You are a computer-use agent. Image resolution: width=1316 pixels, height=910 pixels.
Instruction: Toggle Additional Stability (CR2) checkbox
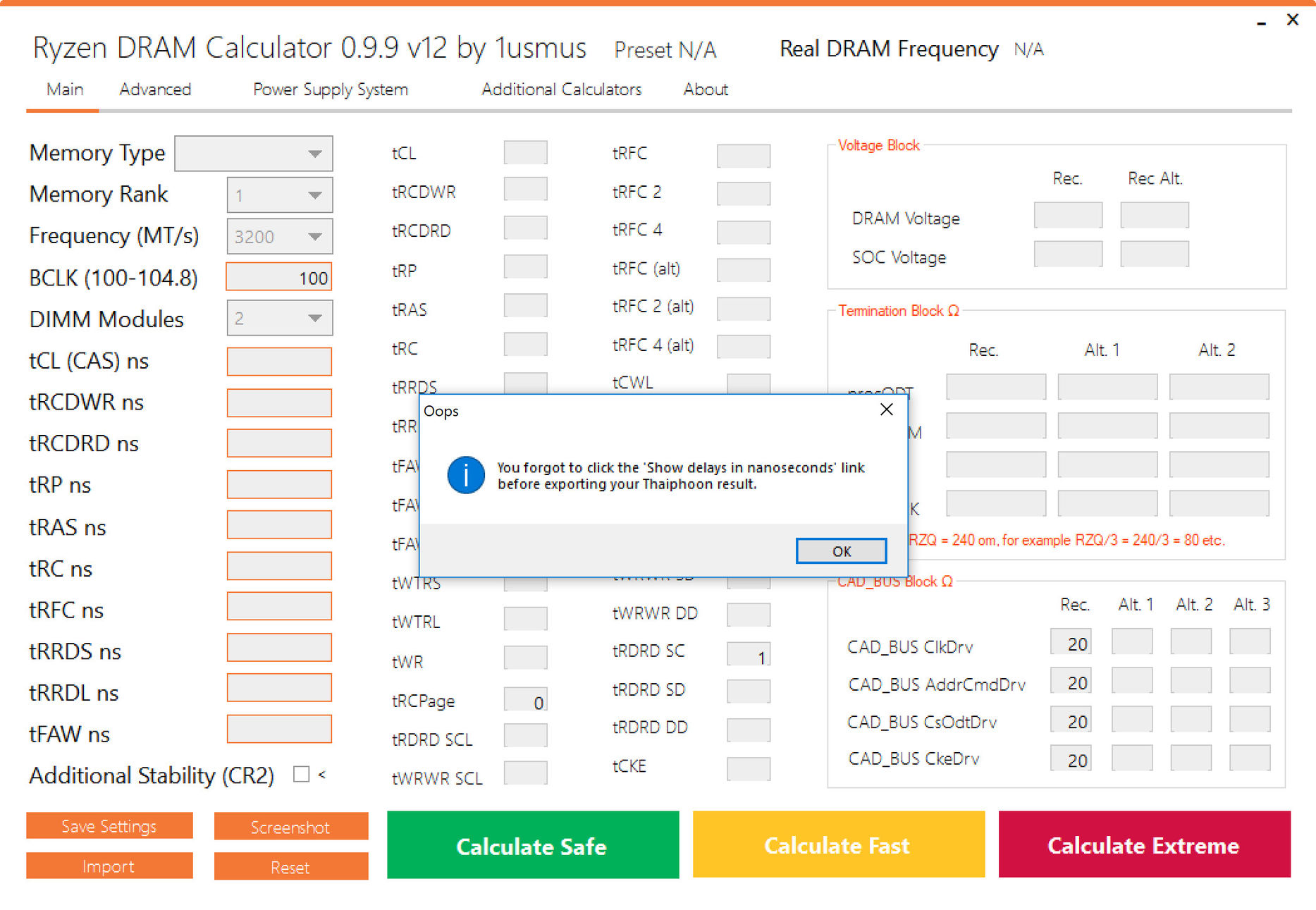(x=302, y=774)
